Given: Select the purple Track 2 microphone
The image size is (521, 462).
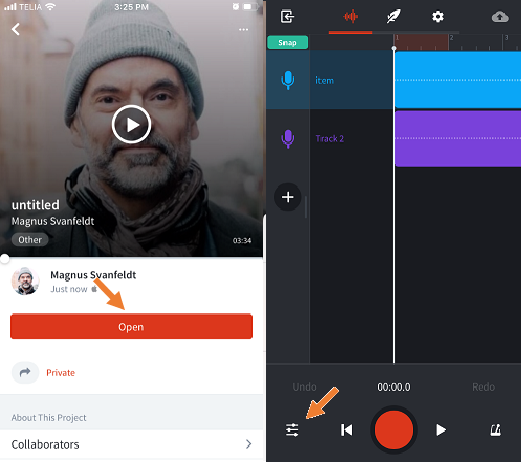Looking at the screenshot, I should (x=287, y=139).
